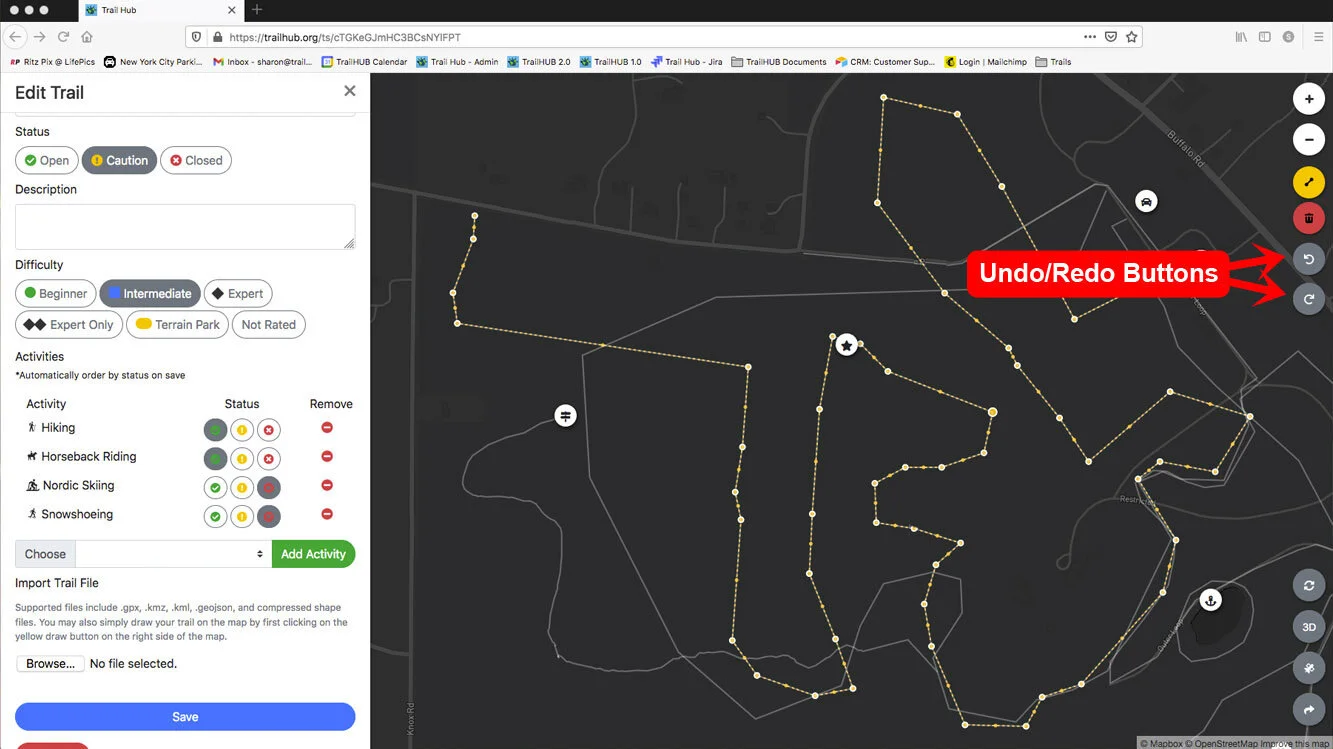Click the Undo button on map
The image size is (1333, 749).
[x=1309, y=259]
